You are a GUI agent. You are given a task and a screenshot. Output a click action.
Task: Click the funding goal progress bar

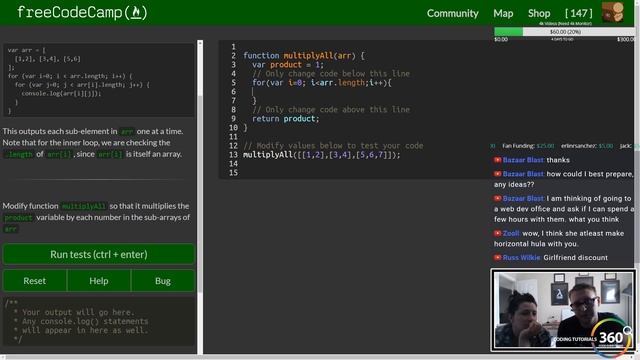pyautogui.click(x=564, y=31)
